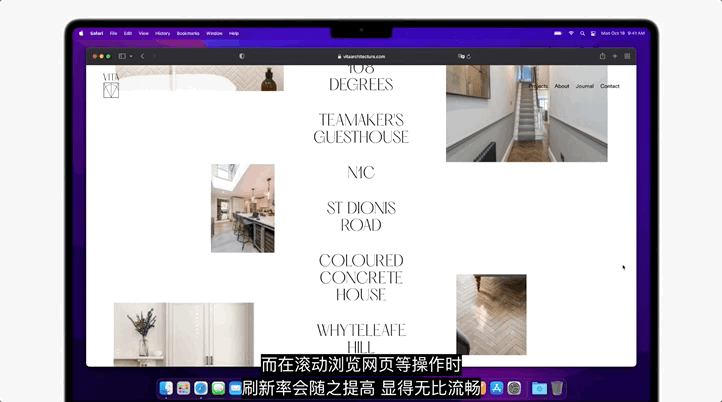Open the St Dionis Road project
The width and height of the screenshot is (722, 402).
(361, 216)
